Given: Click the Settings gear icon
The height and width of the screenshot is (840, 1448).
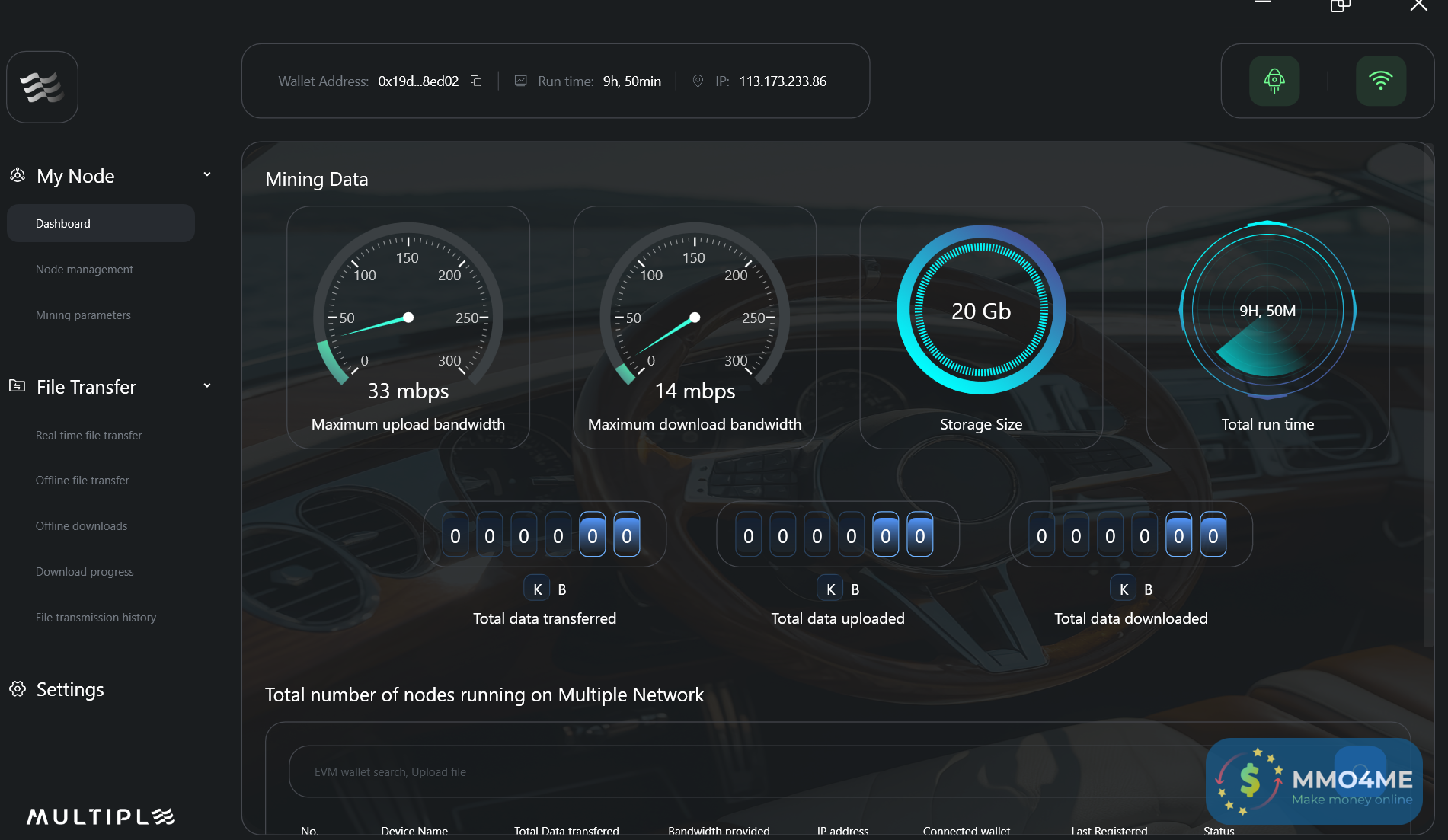Looking at the screenshot, I should click(x=18, y=688).
